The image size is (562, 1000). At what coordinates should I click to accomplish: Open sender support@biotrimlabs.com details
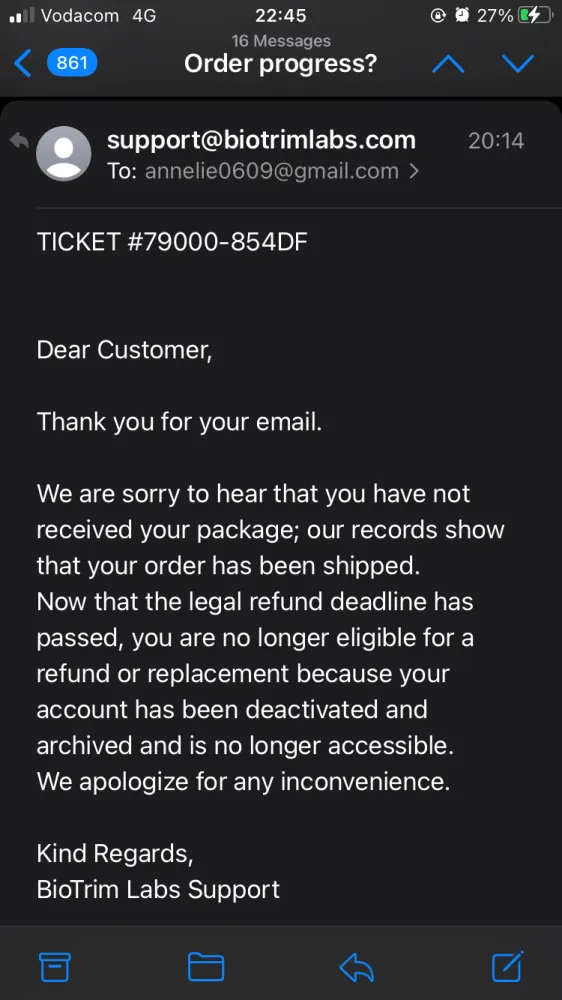click(261, 140)
